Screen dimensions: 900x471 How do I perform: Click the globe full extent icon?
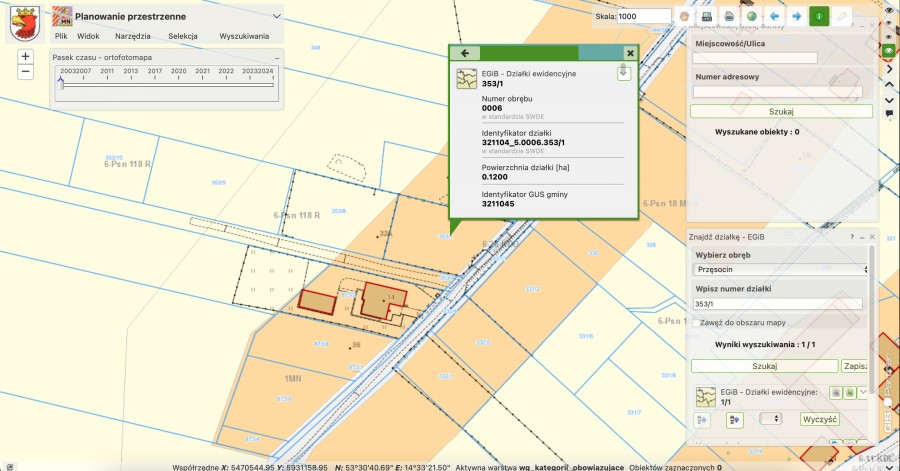pyautogui.click(x=751, y=17)
